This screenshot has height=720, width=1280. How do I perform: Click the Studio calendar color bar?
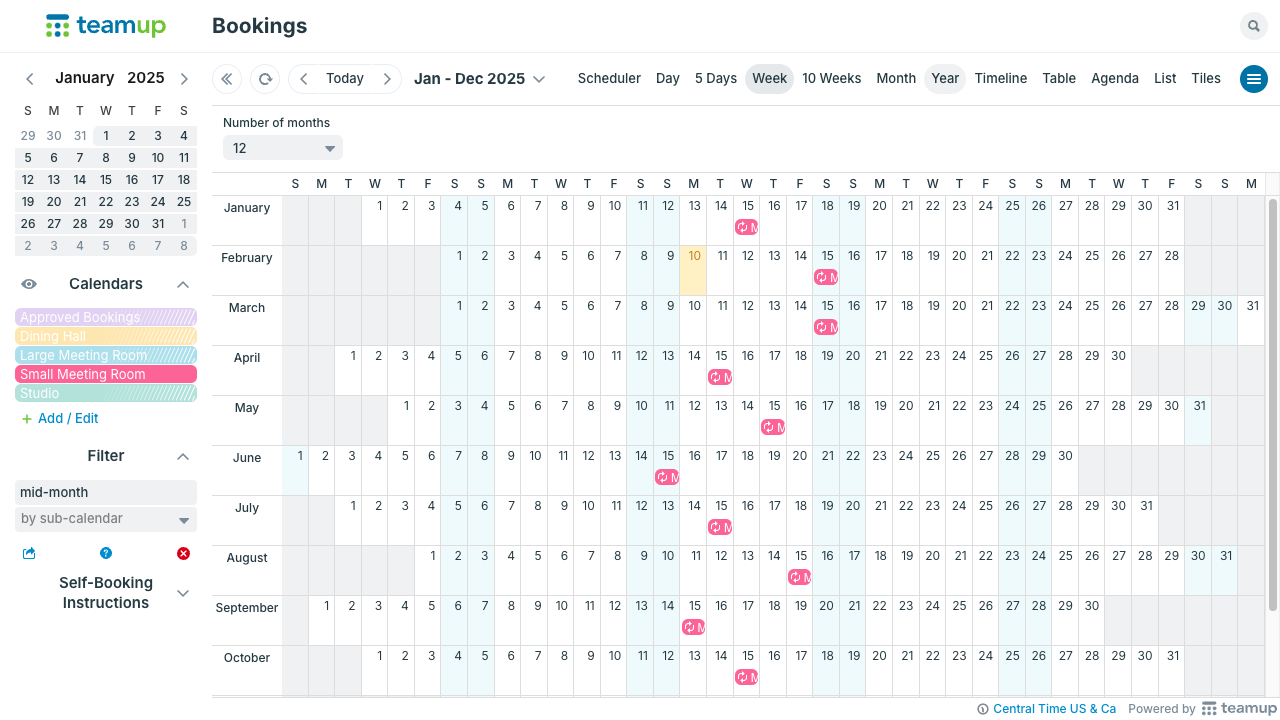[106, 393]
